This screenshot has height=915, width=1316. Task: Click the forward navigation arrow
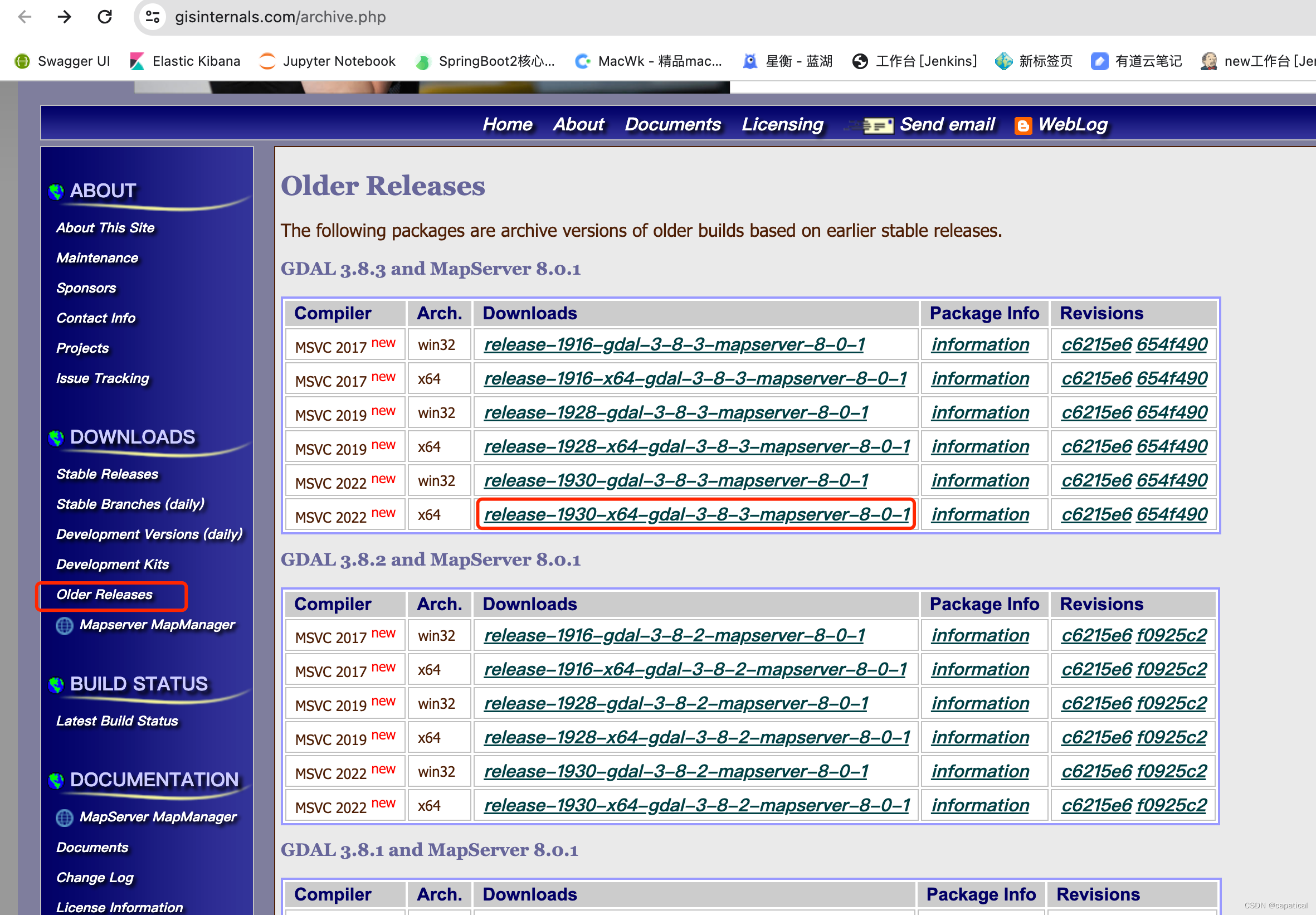64,17
